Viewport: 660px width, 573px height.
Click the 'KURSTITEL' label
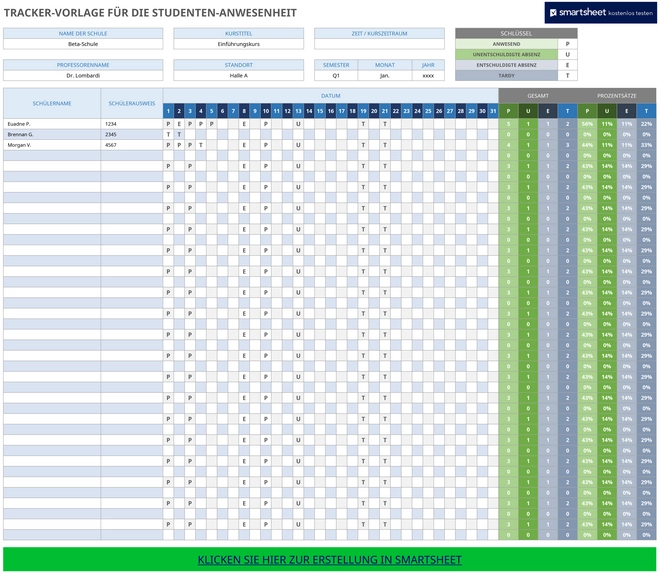point(239,34)
